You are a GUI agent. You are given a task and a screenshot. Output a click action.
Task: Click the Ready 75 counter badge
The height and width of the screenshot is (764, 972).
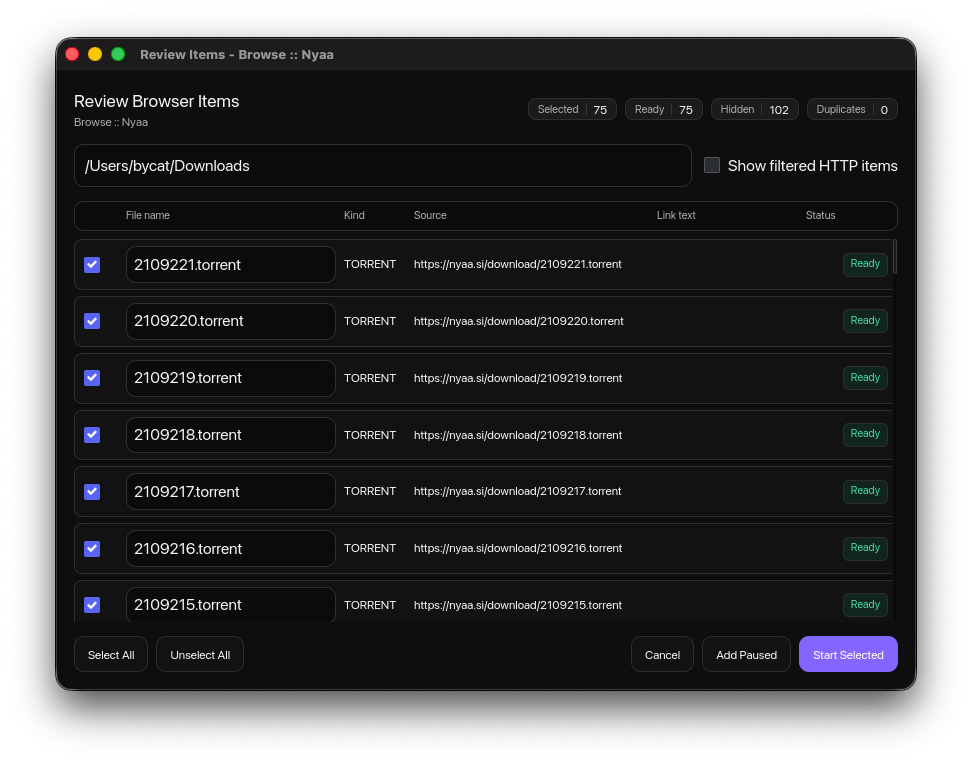[663, 109]
